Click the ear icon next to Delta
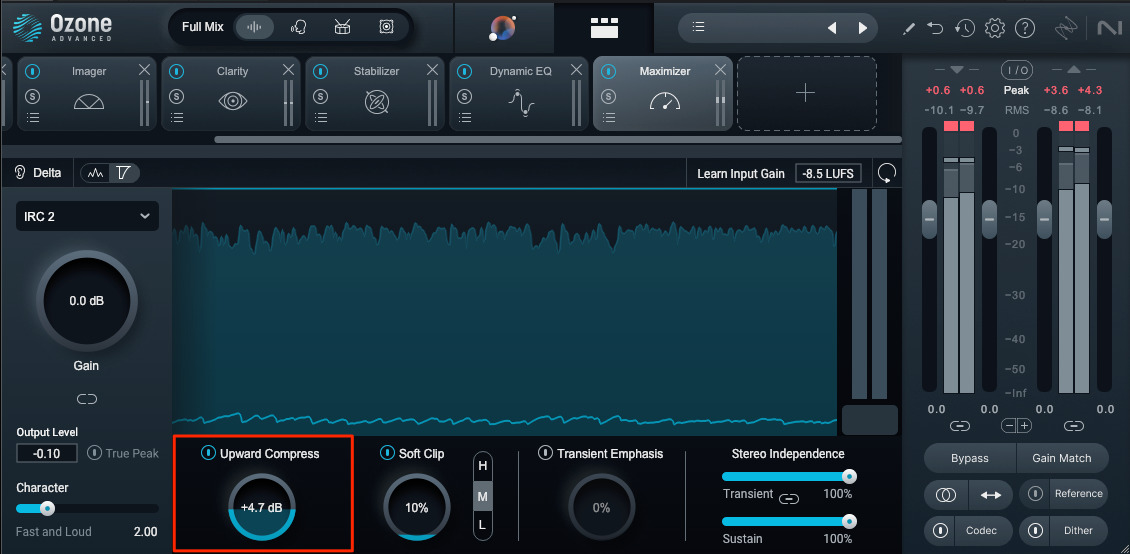This screenshot has width=1130, height=554. (20, 173)
